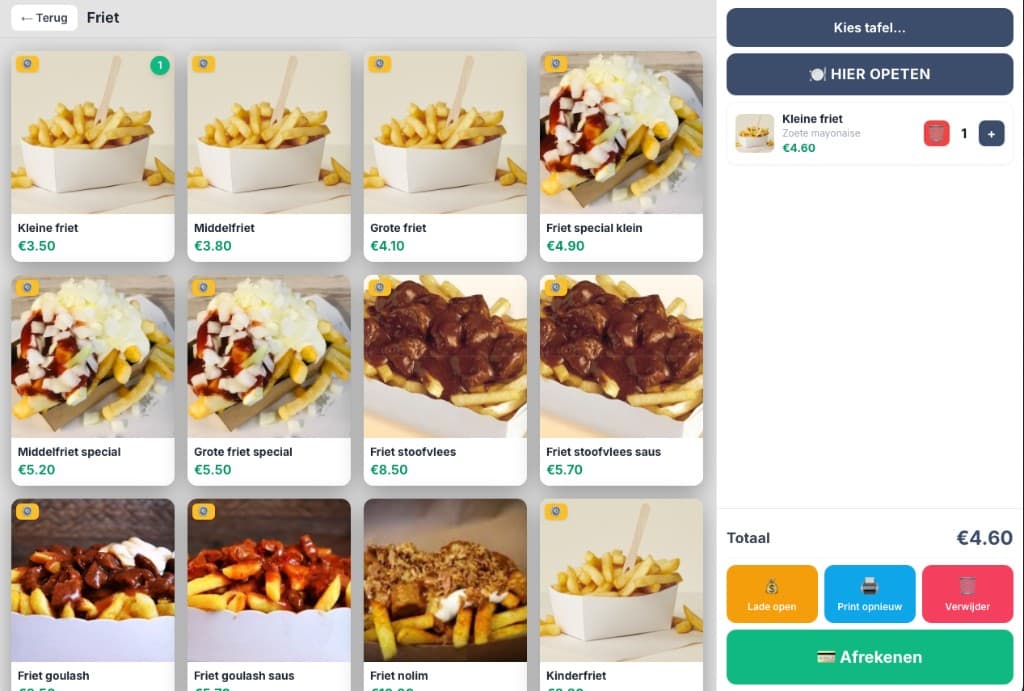Click the Friet category heading
This screenshot has height=691, width=1024.
(103, 17)
